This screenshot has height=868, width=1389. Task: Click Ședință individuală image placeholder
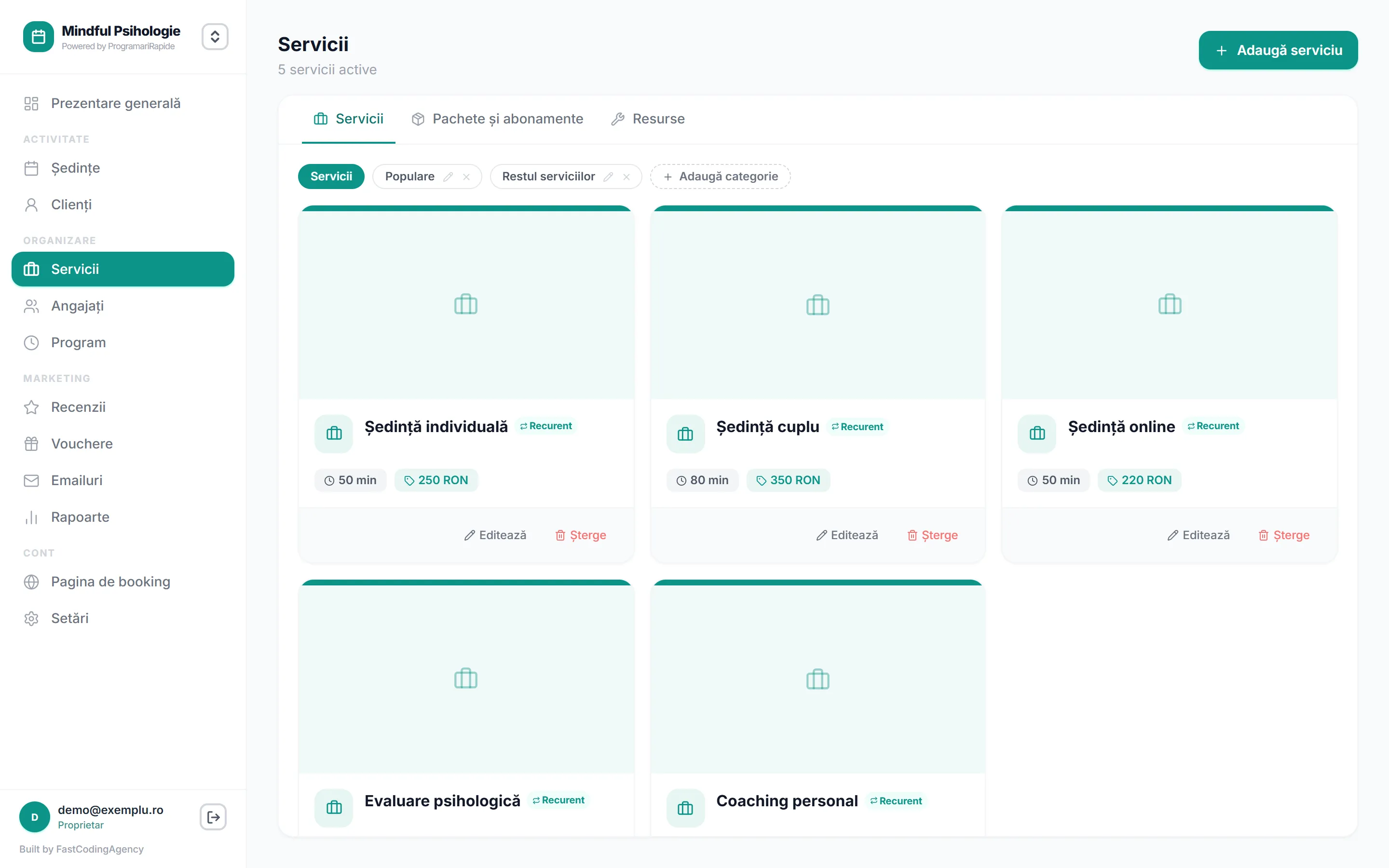466,305
